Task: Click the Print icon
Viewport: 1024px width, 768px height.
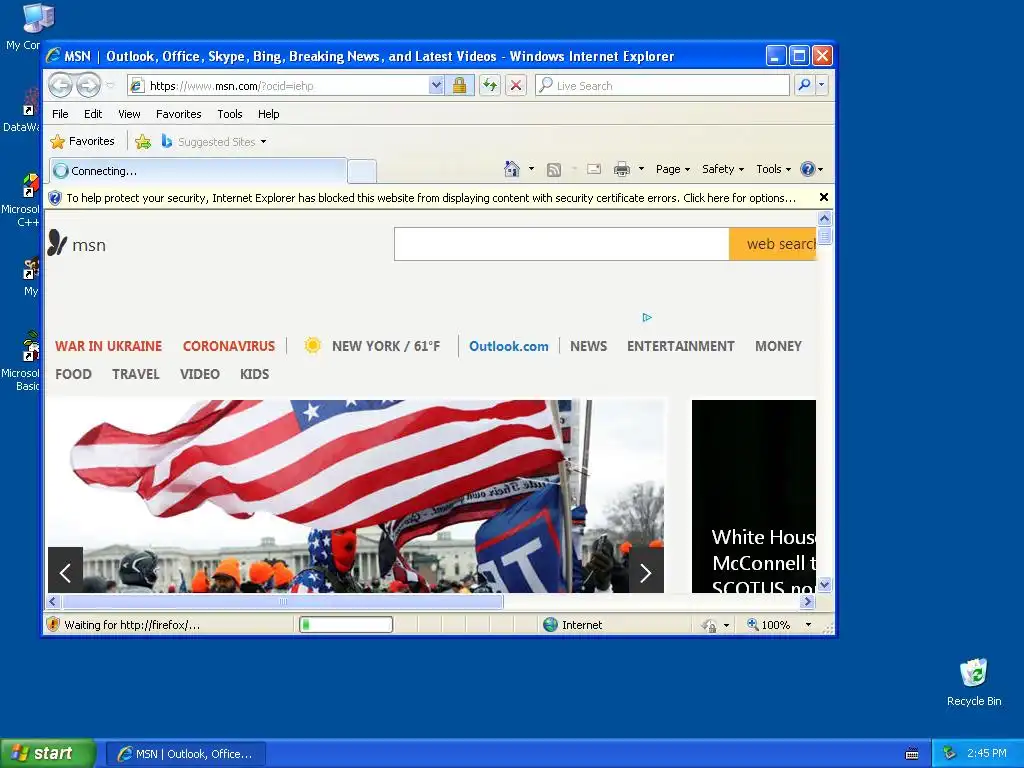Action: point(622,170)
